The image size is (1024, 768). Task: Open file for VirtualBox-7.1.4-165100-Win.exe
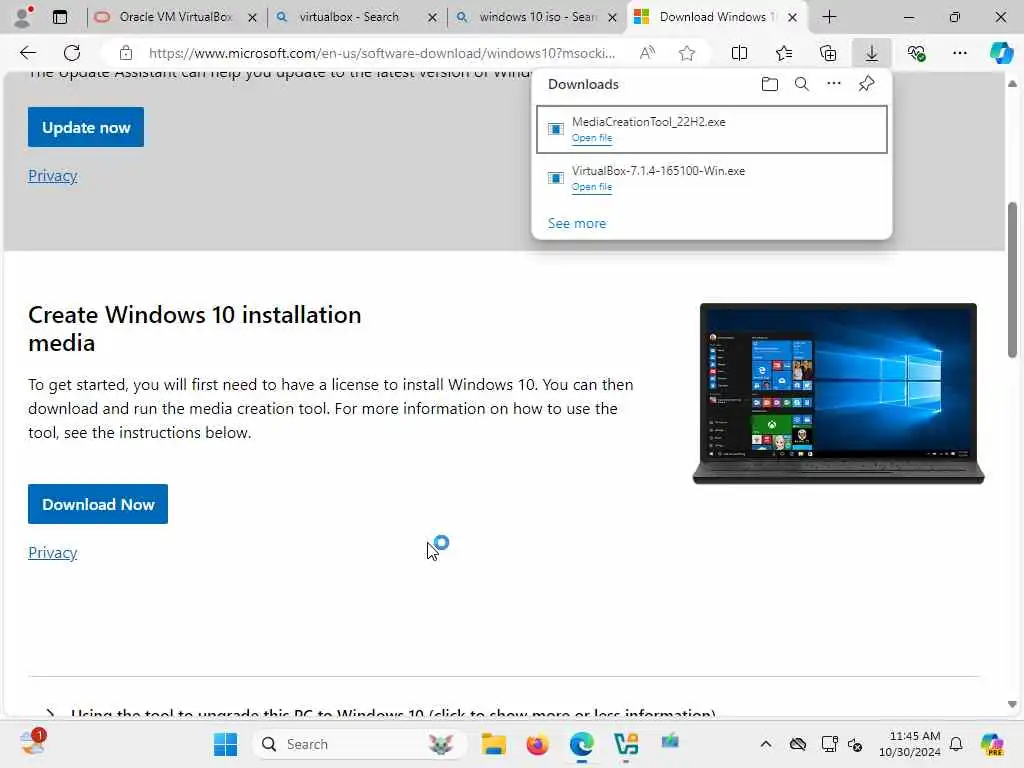pos(592,187)
